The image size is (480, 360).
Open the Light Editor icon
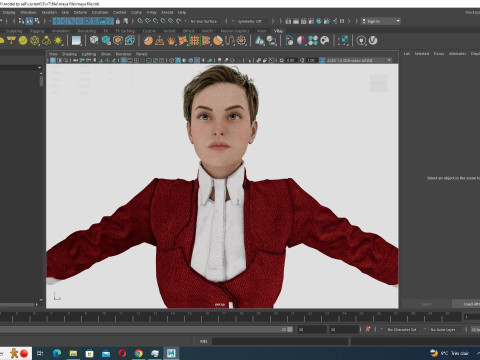[x=335, y=21]
